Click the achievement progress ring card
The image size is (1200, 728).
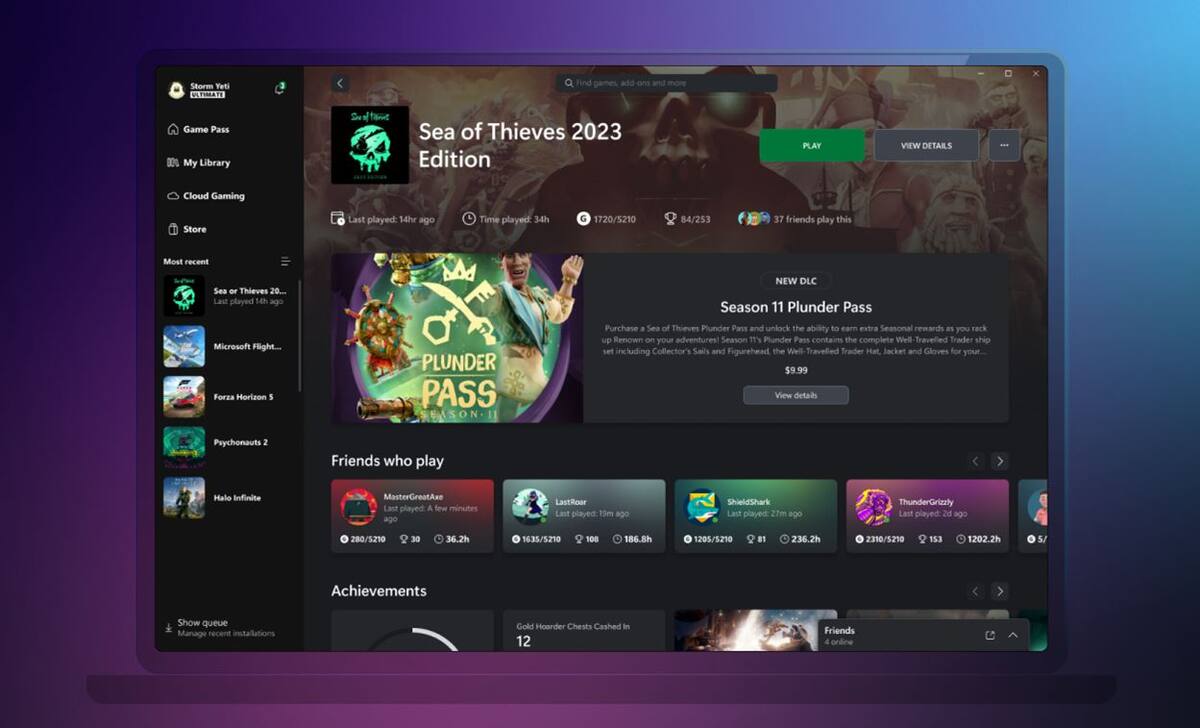(412, 631)
